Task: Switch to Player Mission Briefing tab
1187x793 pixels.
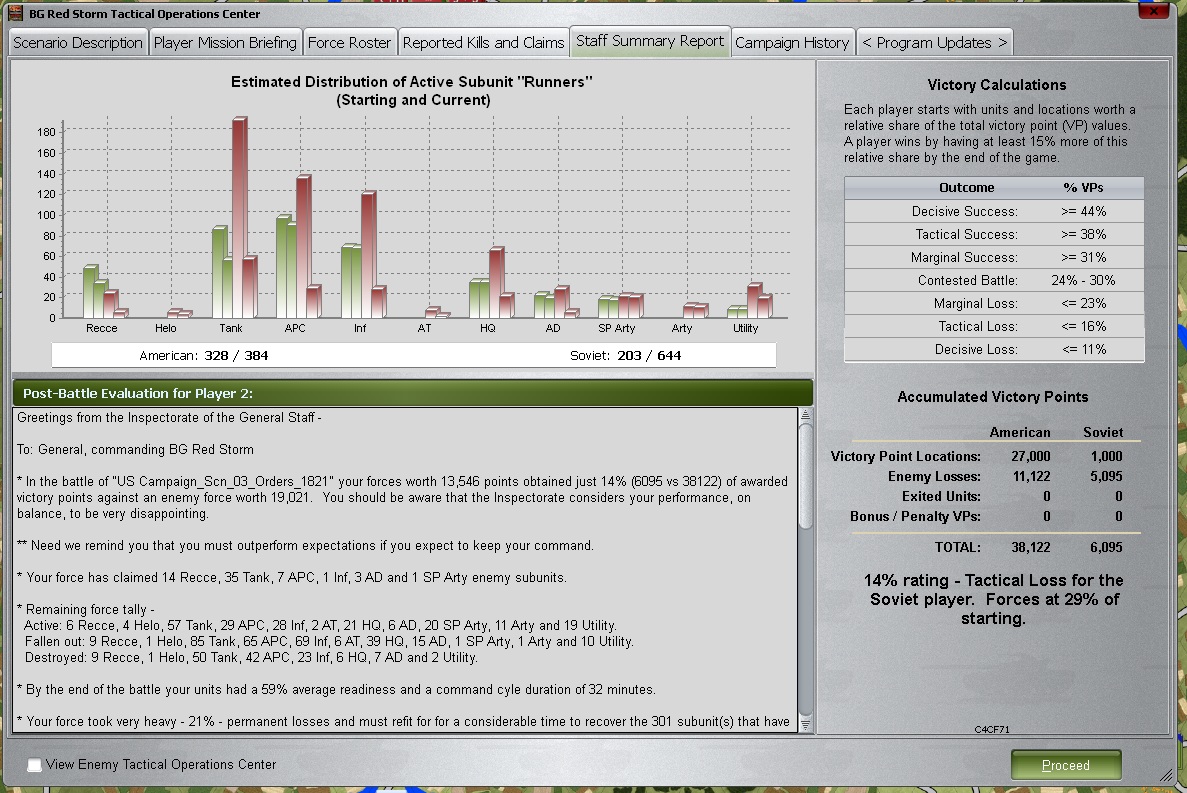Action: pos(225,42)
